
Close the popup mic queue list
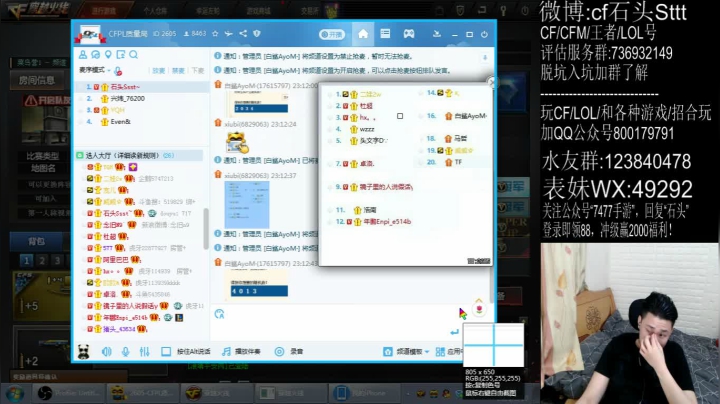(x=491, y=82)
